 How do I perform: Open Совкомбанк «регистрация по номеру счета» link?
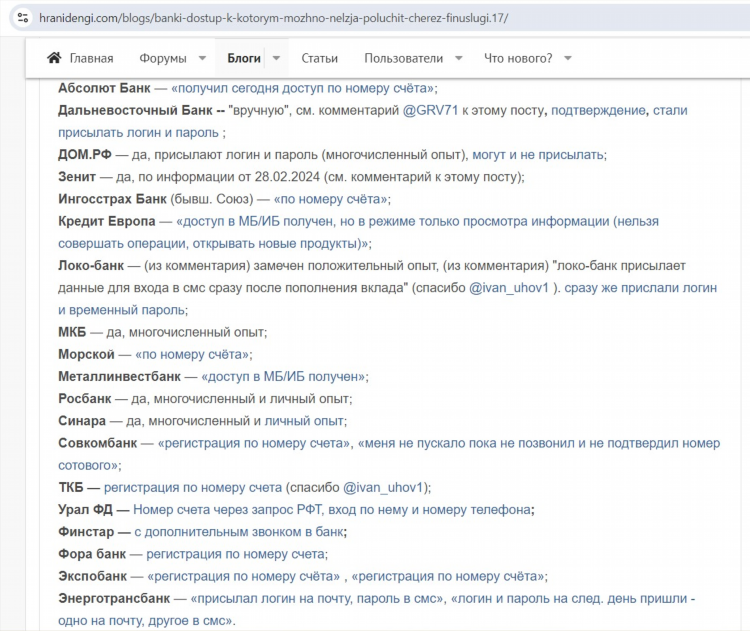[254, 443]
